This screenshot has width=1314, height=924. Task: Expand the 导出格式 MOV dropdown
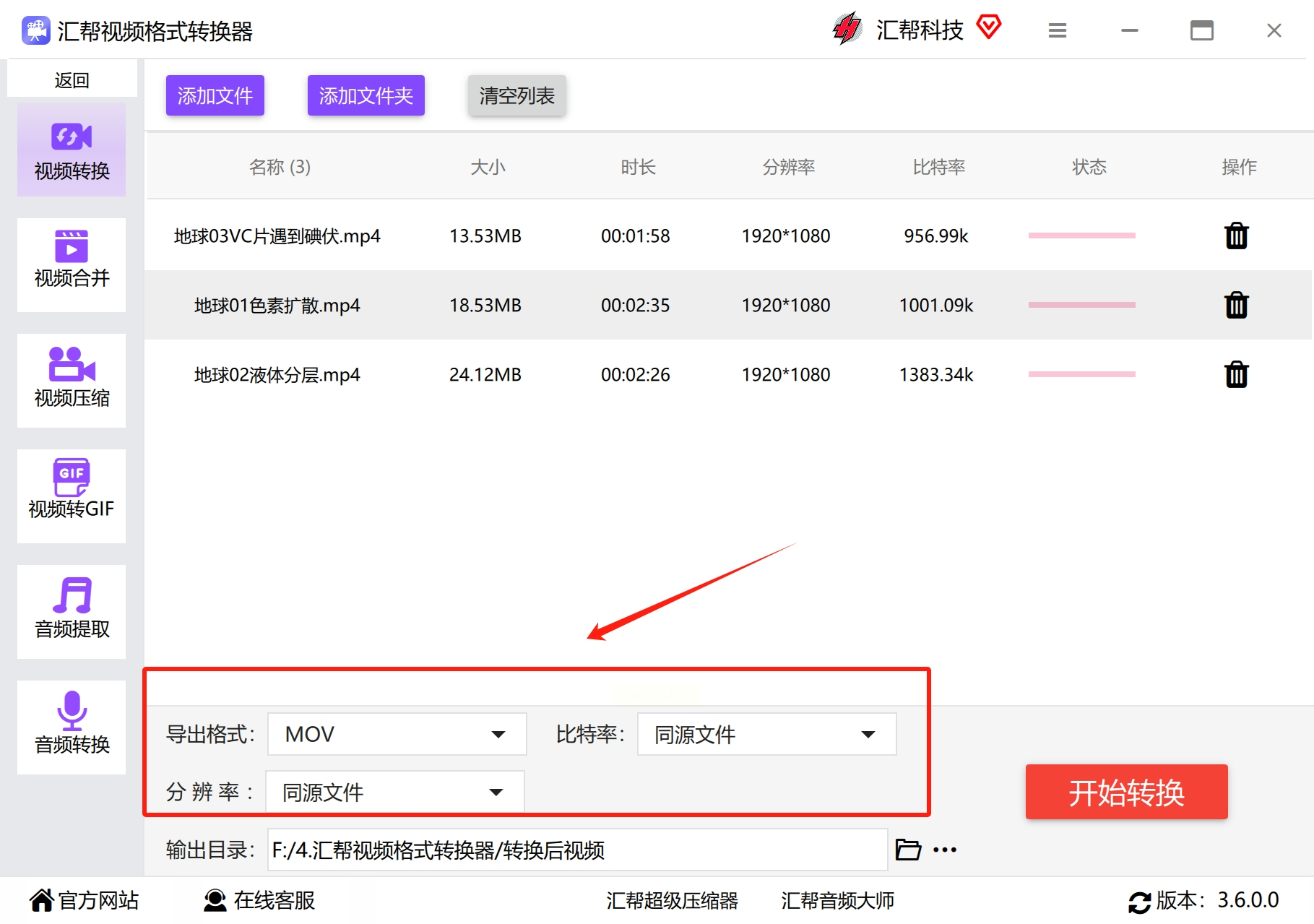point(397,734)
